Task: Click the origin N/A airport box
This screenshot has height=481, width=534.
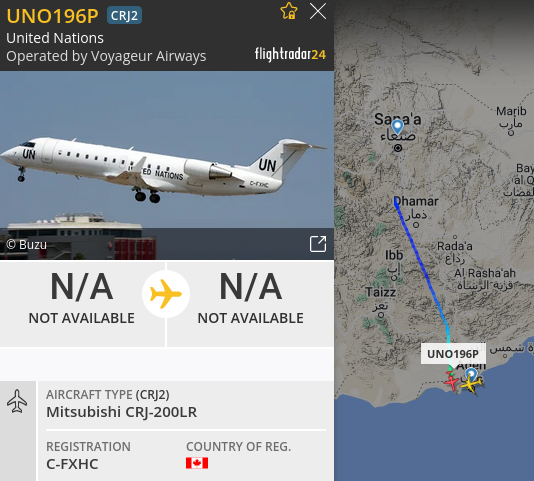Action: coord(82,304)
